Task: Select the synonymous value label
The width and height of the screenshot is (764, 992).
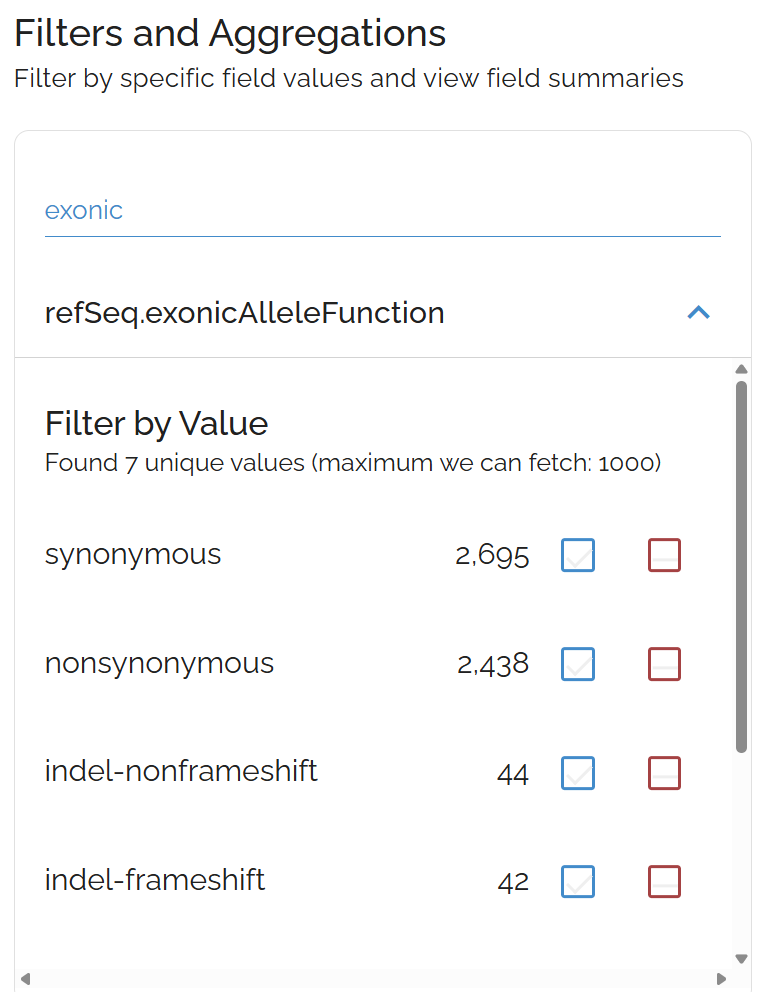Action: (133, 554)
